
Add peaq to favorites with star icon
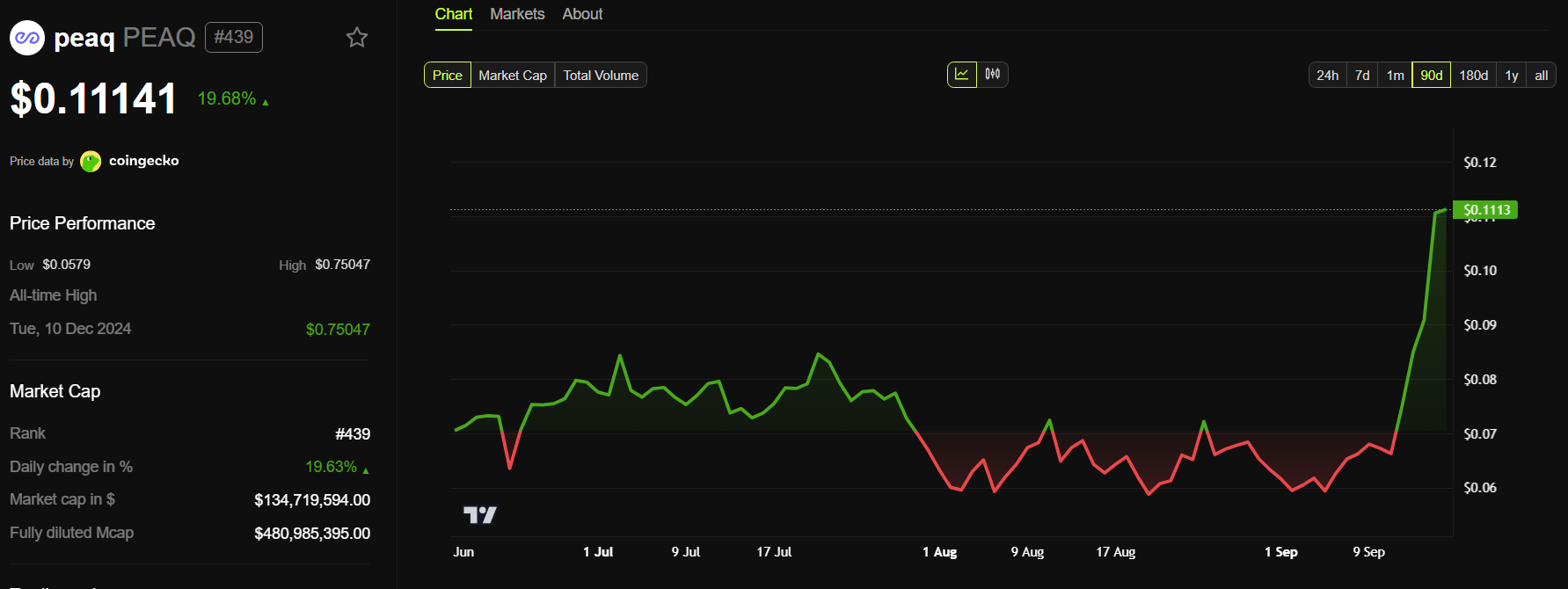(357, 37)
